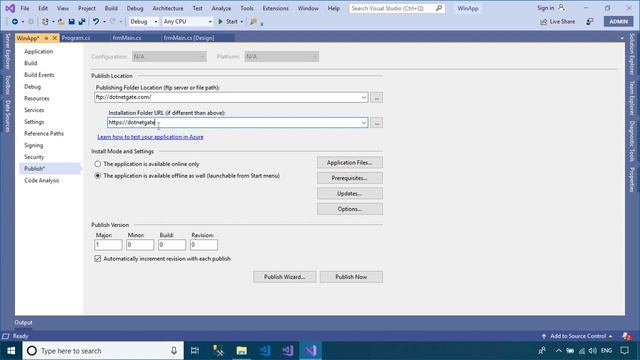
Task: Click the notifications flag in the status bar
Action: pos(627,336)
